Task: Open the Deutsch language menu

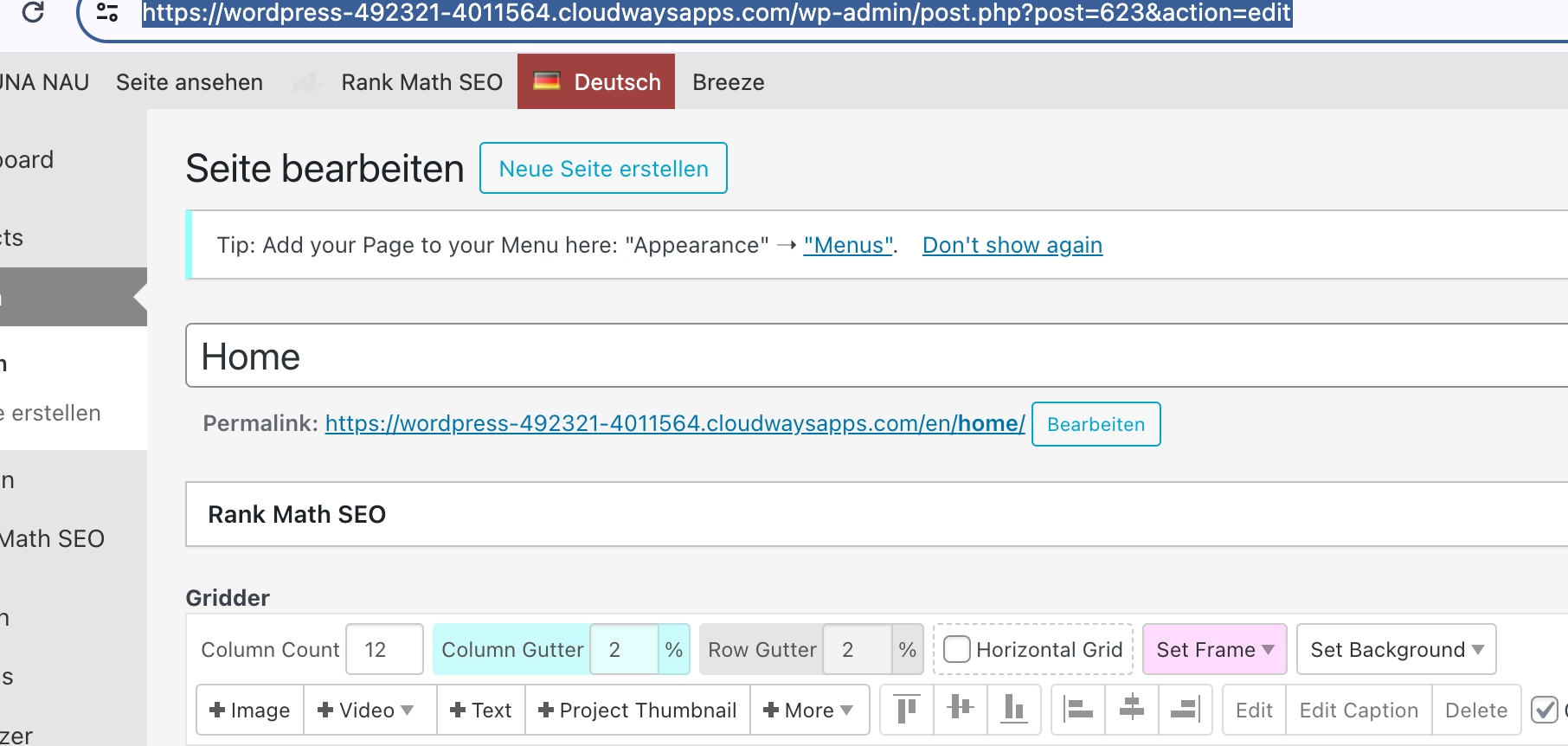Action: pos(596,82)
